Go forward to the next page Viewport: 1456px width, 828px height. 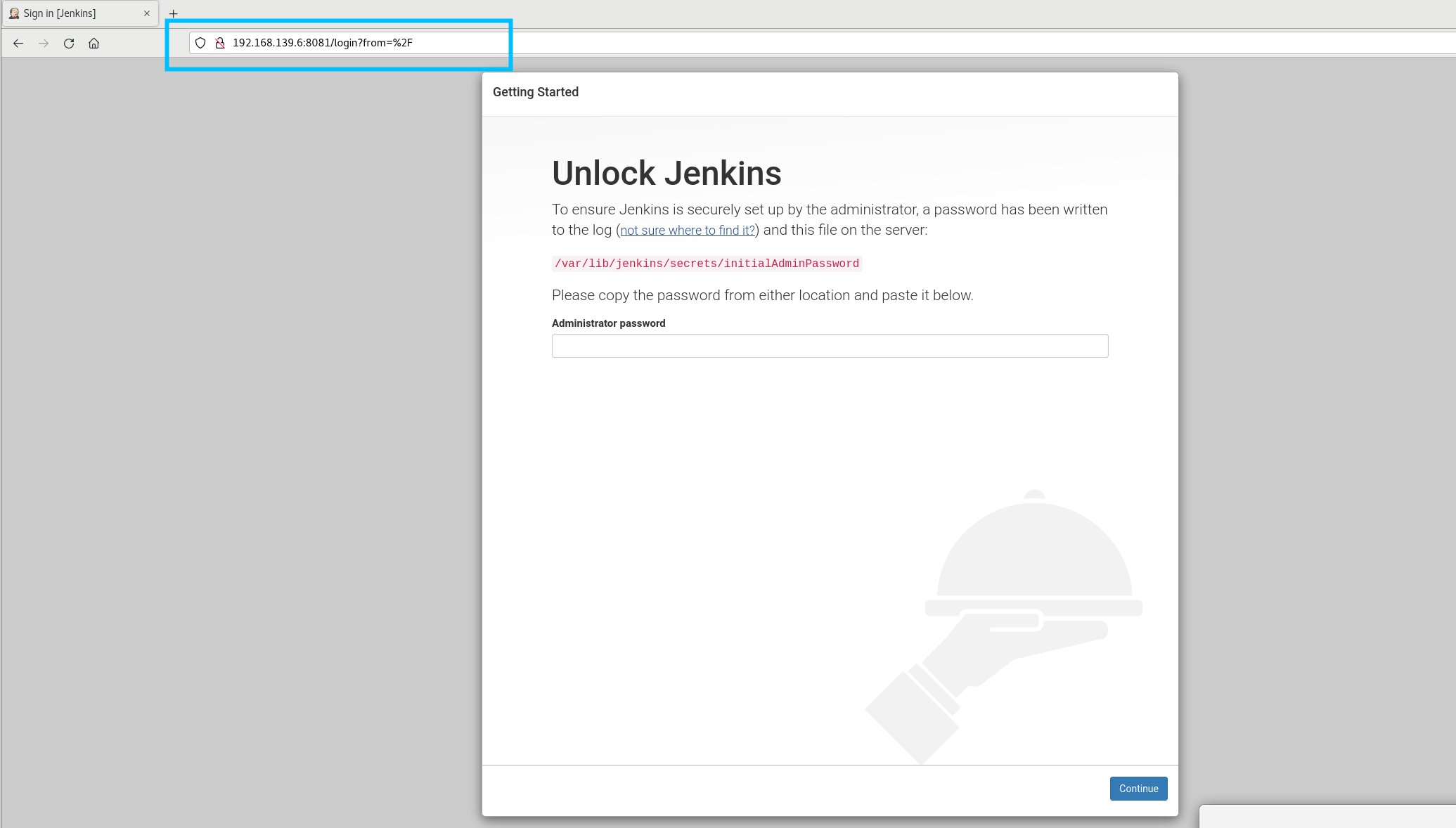coord(44,43)
